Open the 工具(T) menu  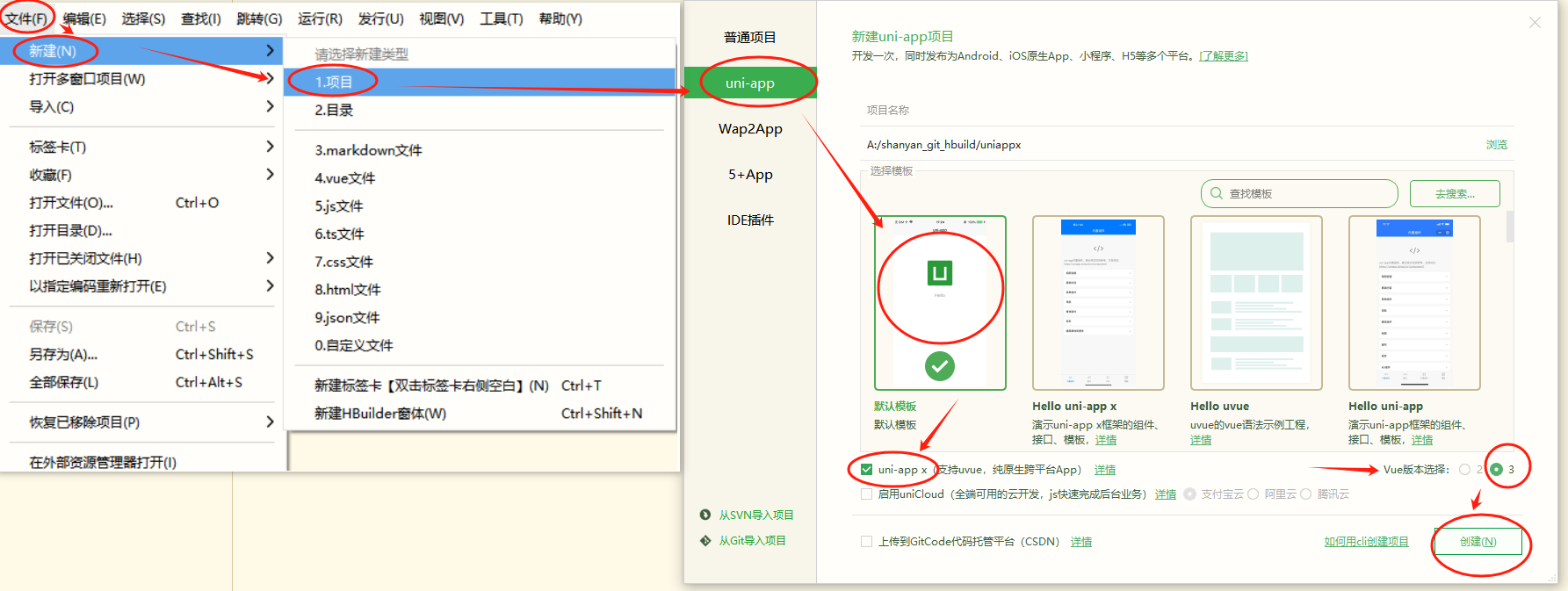[501, 18]
